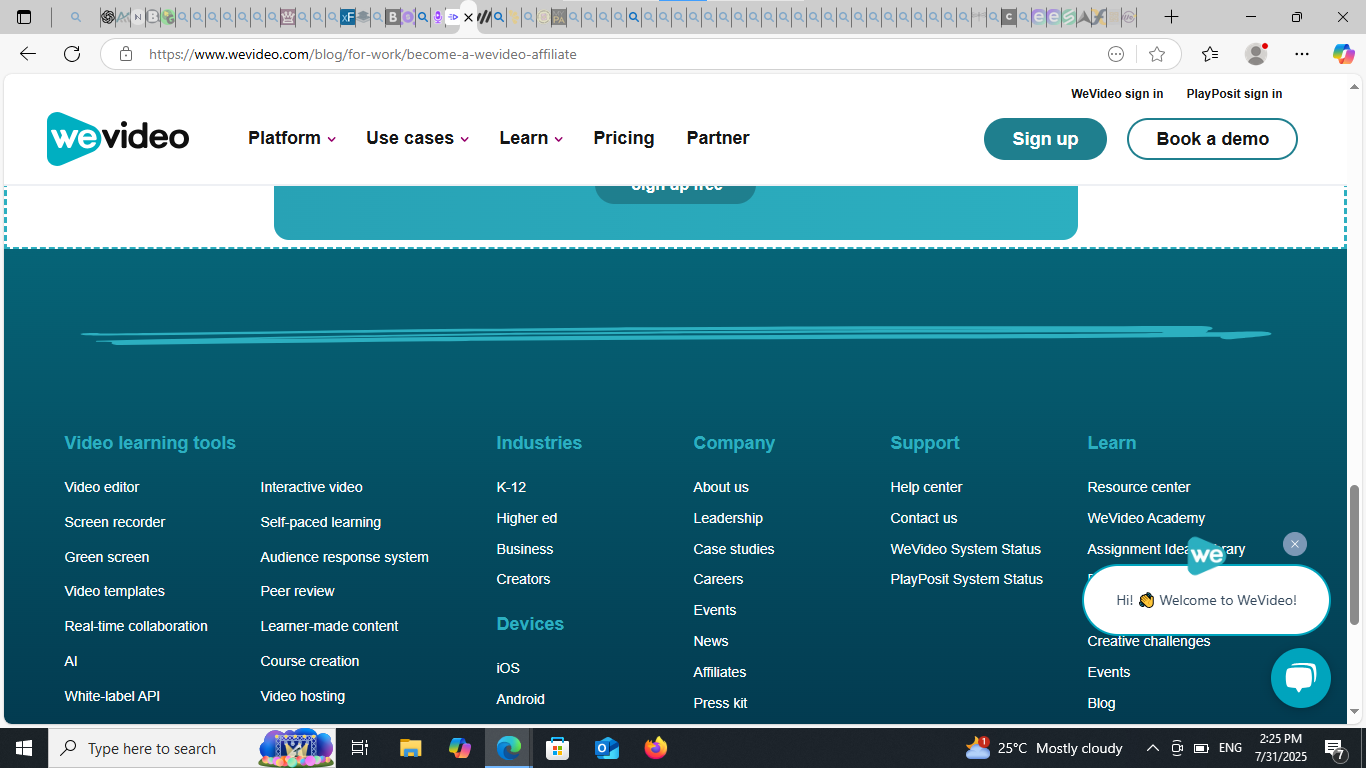Open the Audience response system link

click(x=344, y=557)
